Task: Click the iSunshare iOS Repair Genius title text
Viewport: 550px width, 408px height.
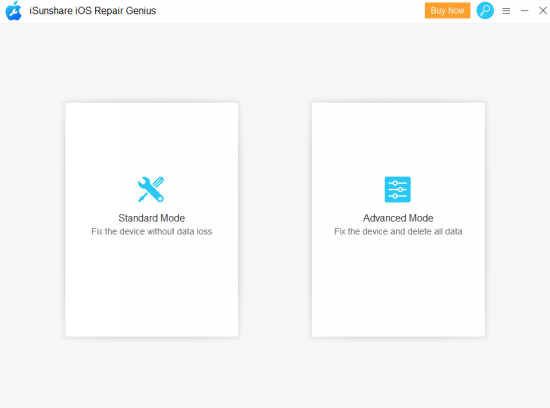Action: [93, 11]
